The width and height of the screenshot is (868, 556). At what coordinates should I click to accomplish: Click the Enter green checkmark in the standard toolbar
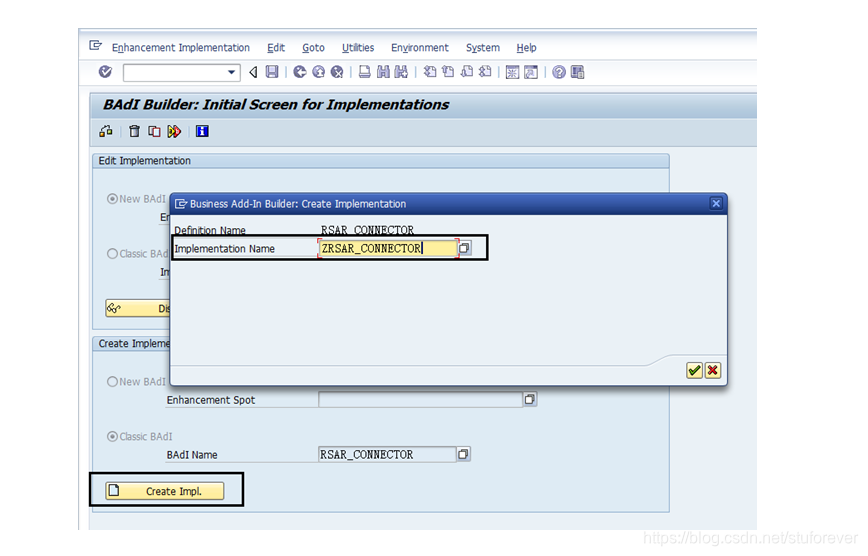[x=105, y=72]
